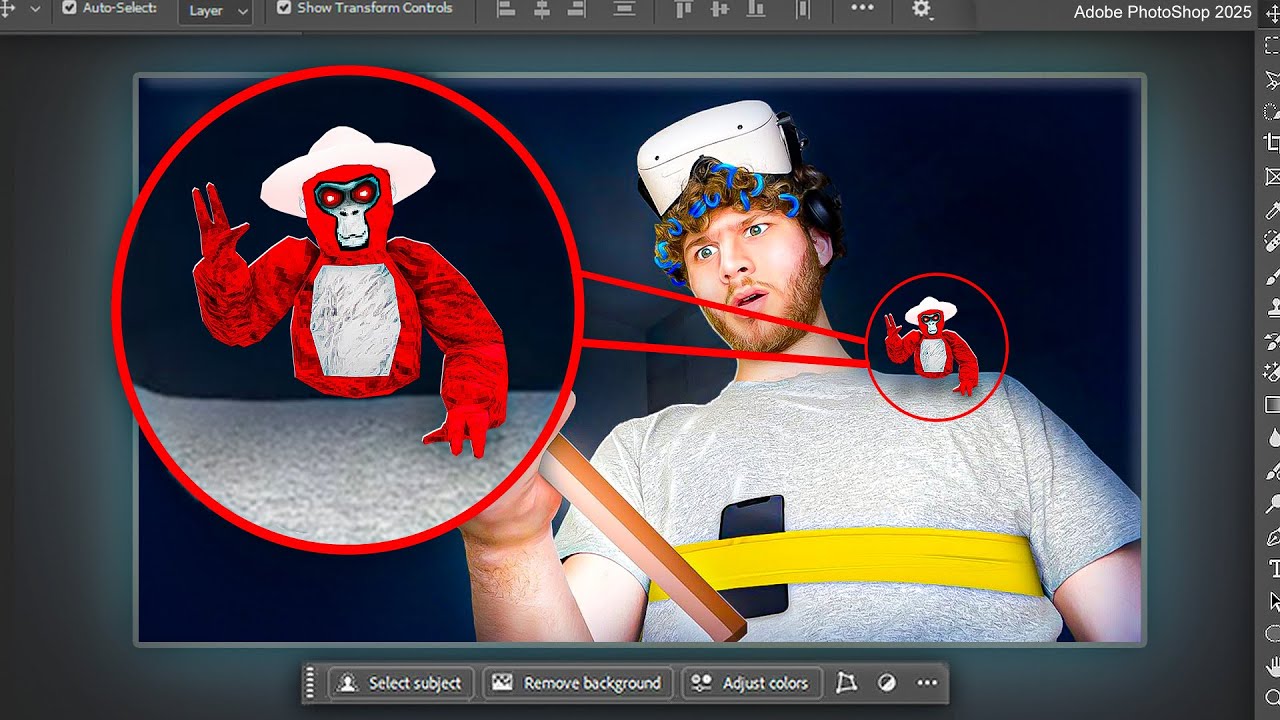
Task: Open the gear settings dropdown
Action: 922,9
